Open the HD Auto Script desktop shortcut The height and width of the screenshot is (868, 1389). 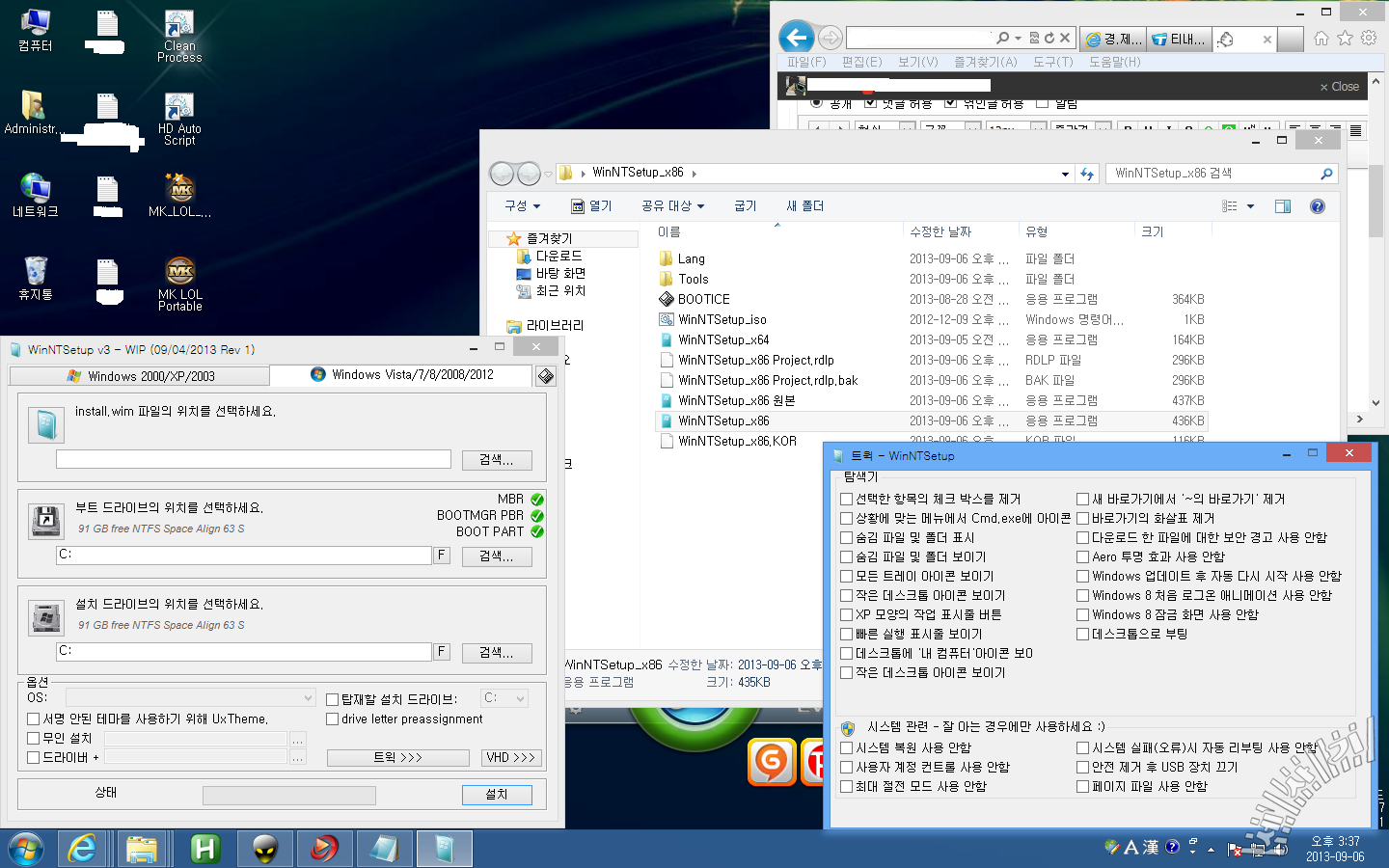point(179,120)
